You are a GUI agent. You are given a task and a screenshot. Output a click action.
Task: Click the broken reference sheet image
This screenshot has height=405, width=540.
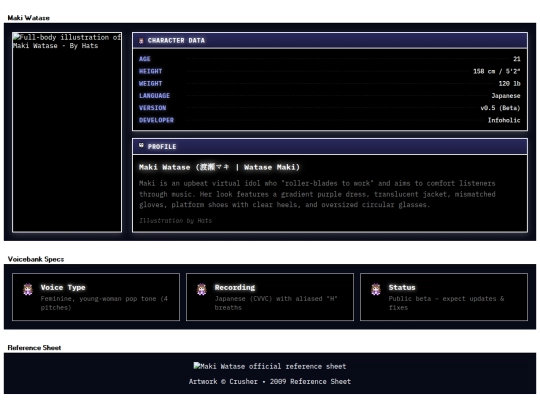270,366
